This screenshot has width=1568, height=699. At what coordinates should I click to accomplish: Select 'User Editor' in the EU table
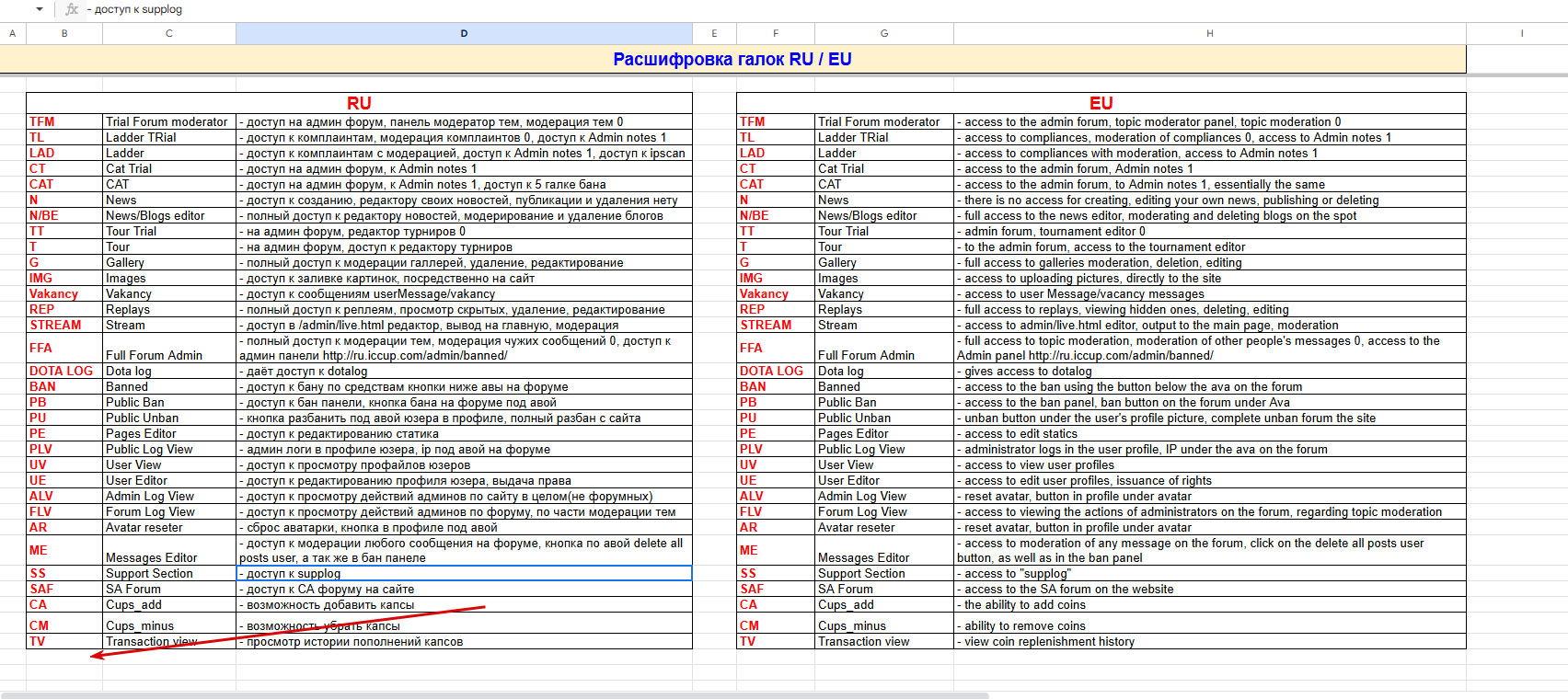(x=848, y=480)
